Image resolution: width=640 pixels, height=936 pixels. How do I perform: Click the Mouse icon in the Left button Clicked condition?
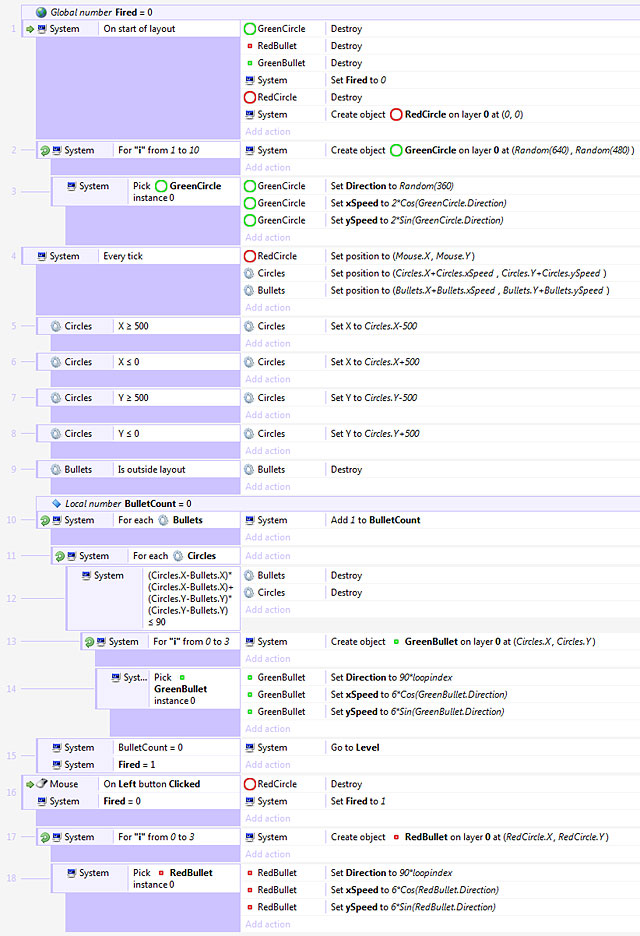43,784
